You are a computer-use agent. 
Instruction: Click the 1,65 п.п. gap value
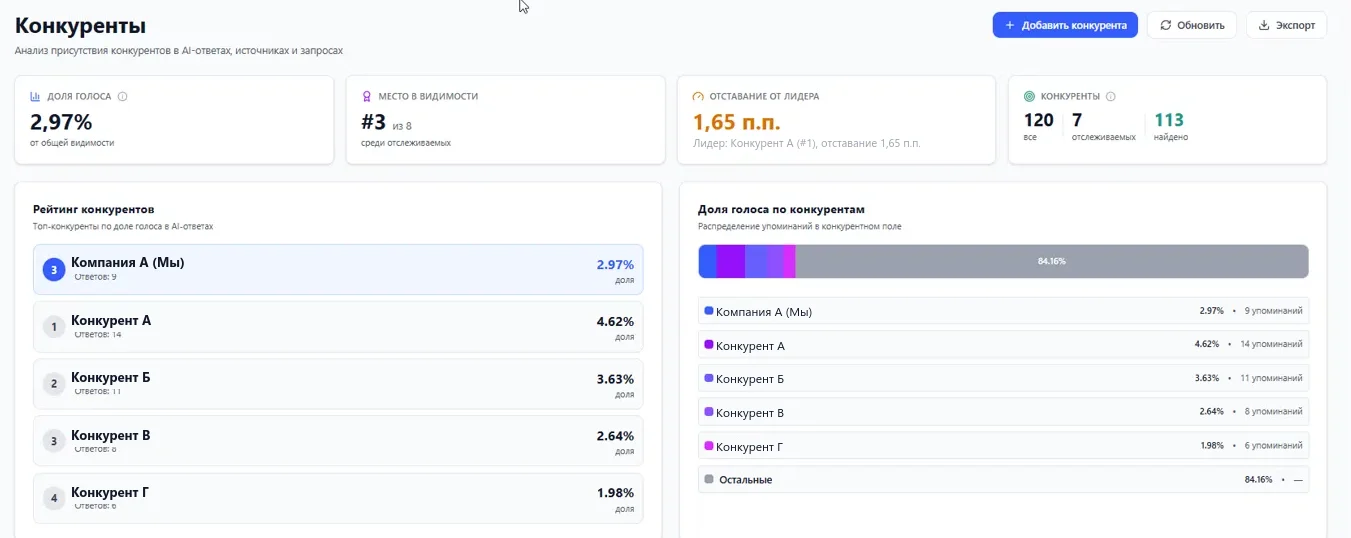point(737,122)
